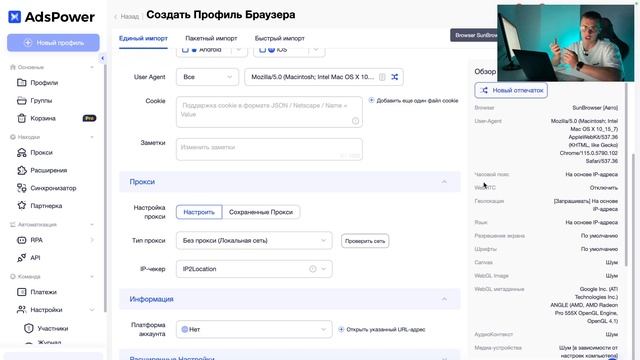Screen dimensions: 640x360
Task: Select the Настроить proxy option
Action: coord(199,212)
